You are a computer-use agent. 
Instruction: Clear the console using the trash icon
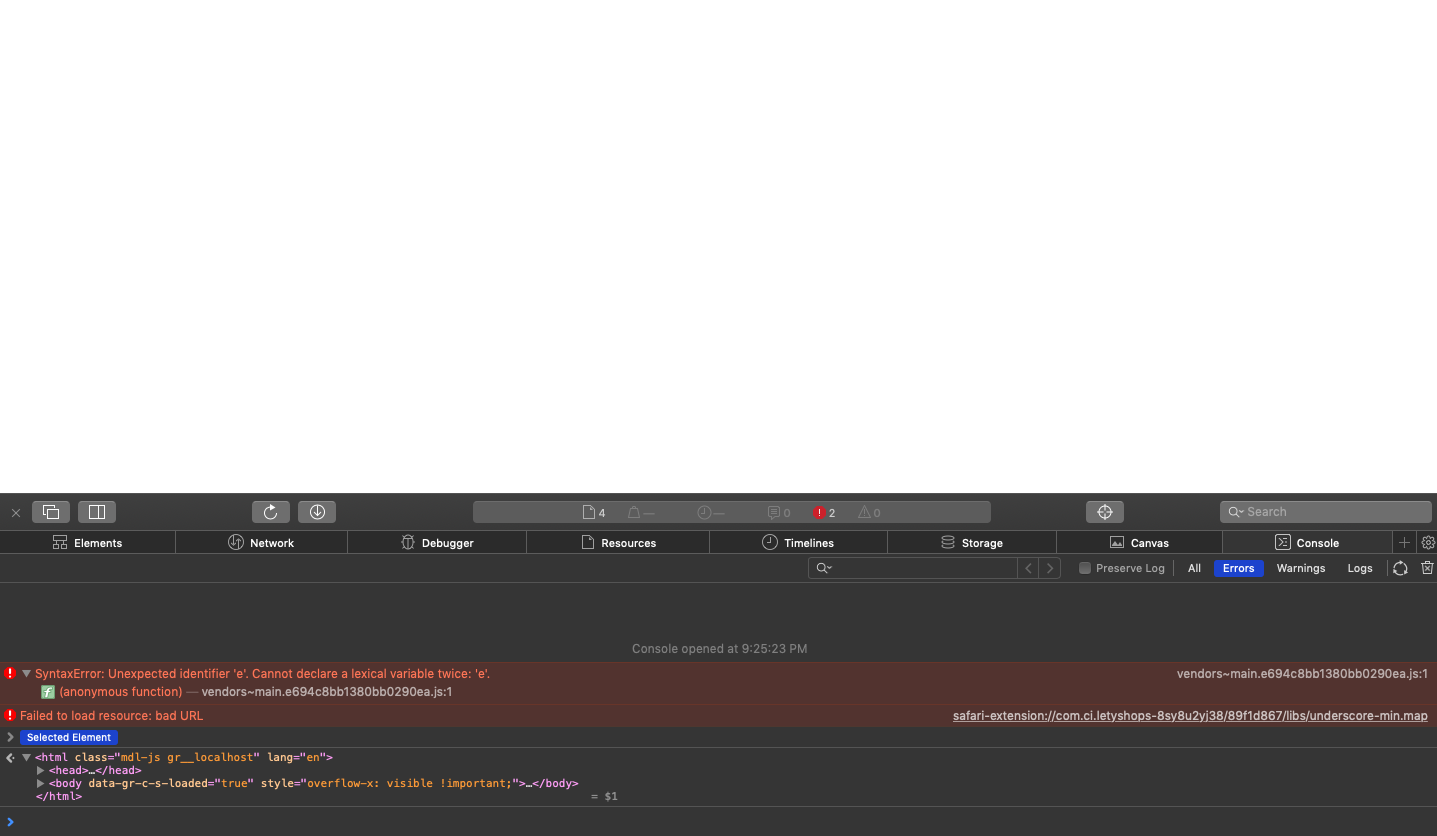coord(1426,567)
